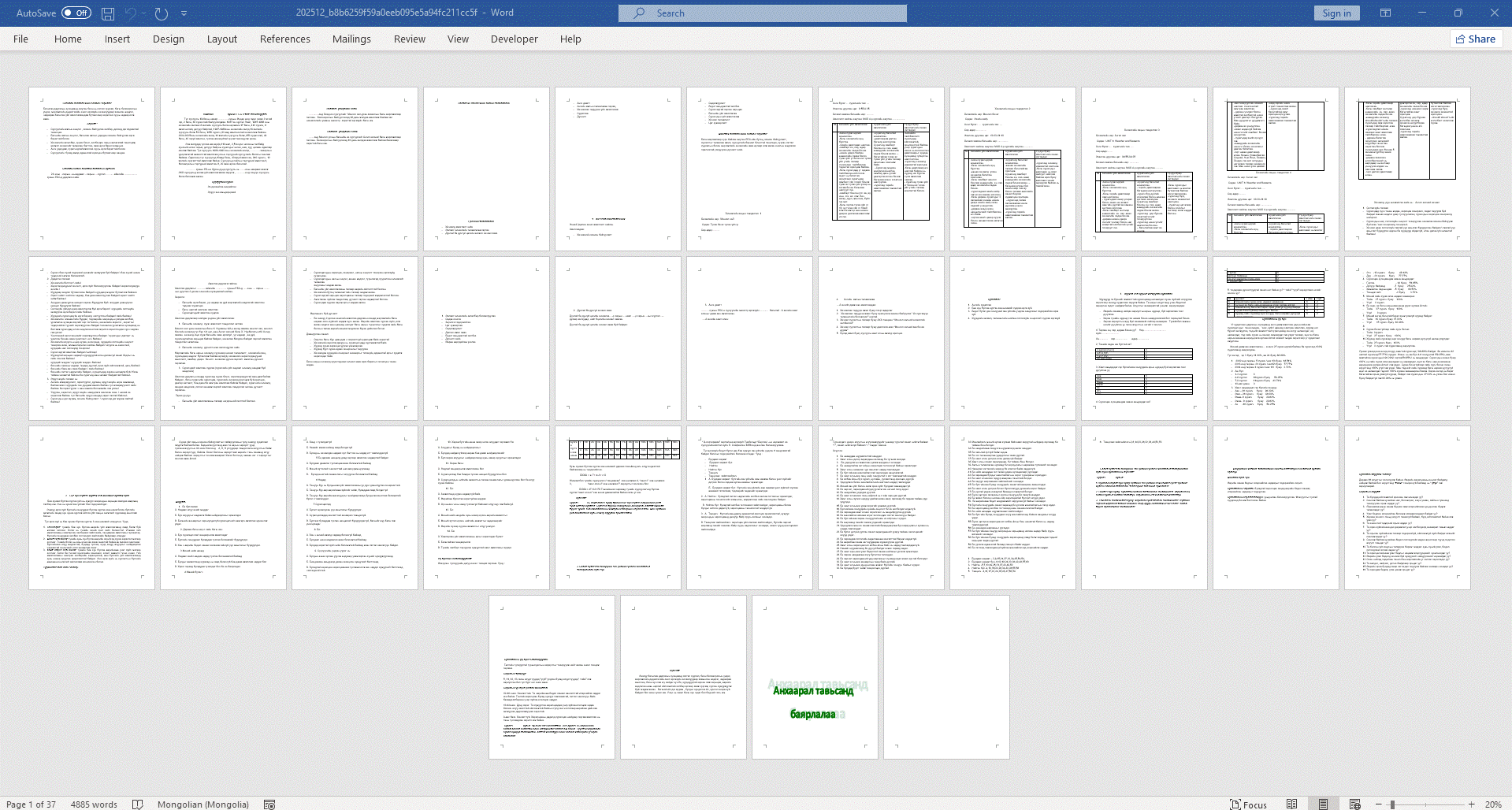
Task: Click the Sign in button
Action: pos(1336,13)
